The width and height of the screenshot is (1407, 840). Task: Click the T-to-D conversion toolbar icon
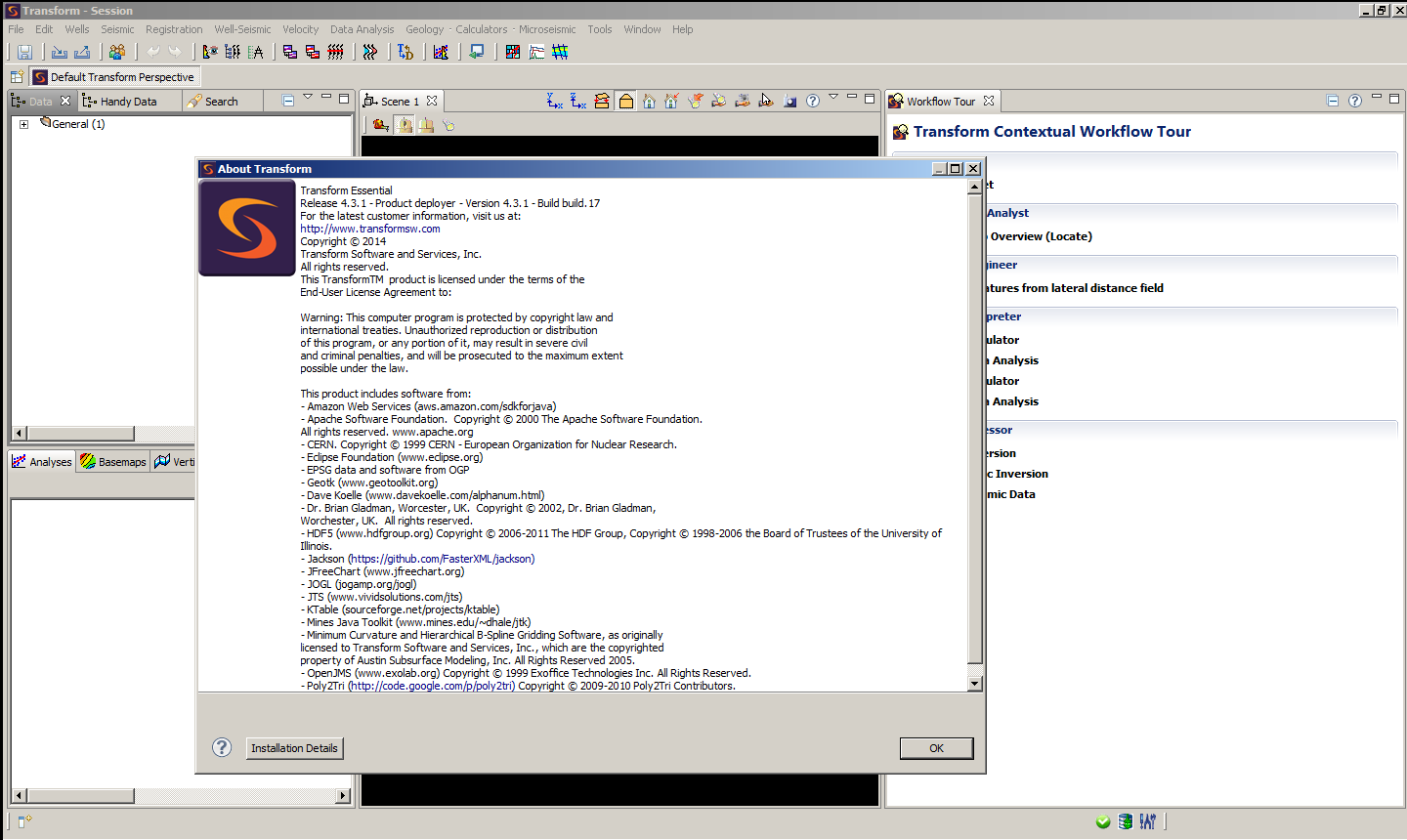[405, 52]
